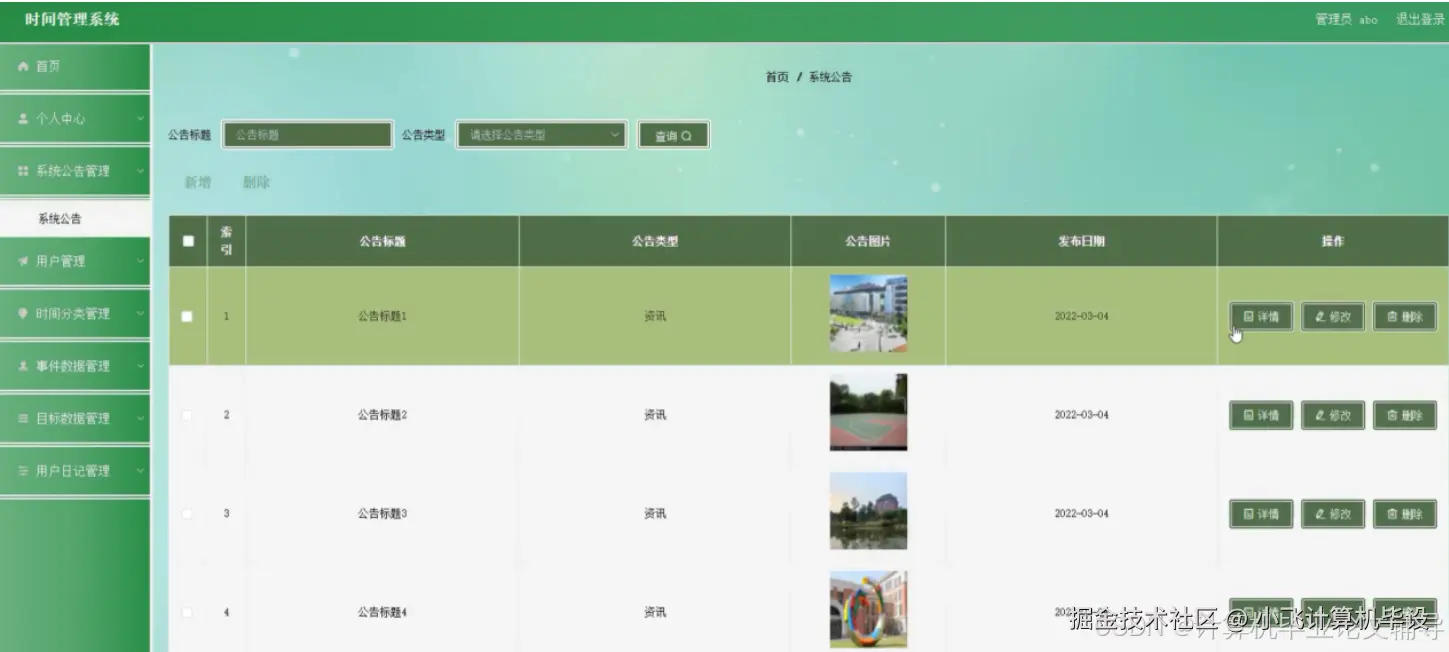Click the icon beside 时间分类管理
The image size is (1449, 652).
coord(24,314)
